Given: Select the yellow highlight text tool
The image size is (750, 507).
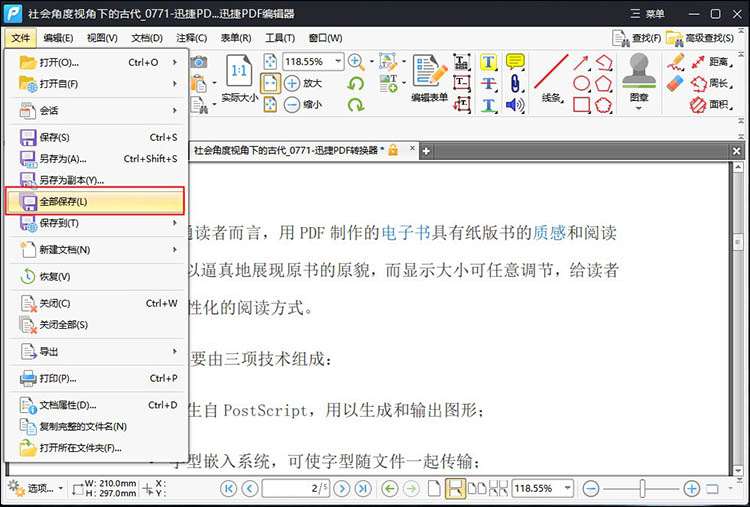Looking at the screenshot, I should (x=488, y=62).
